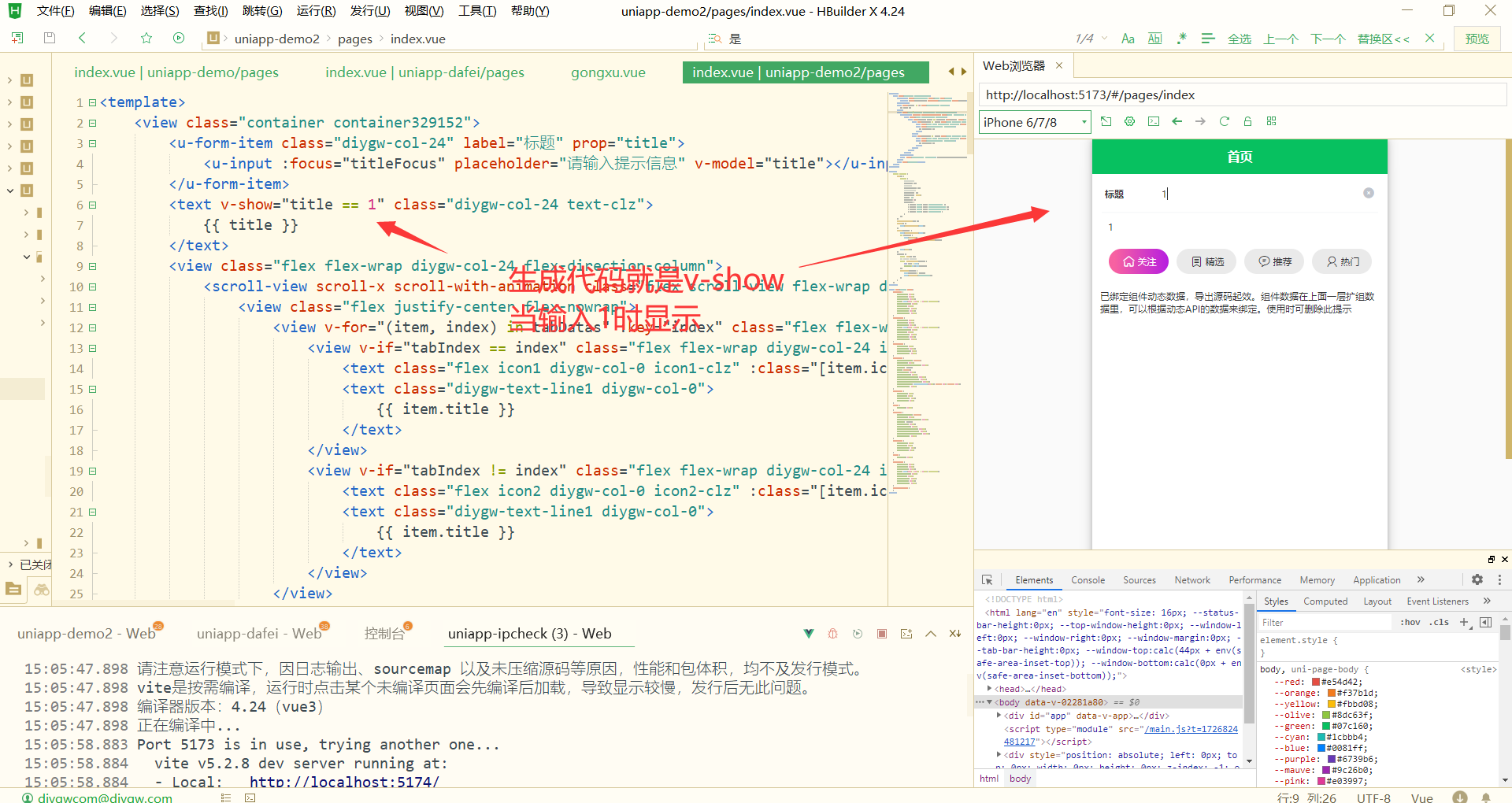Fold the scroll-view block on line 10
The height and width of the screenshot is (803, 1512).
pos(92,287)
